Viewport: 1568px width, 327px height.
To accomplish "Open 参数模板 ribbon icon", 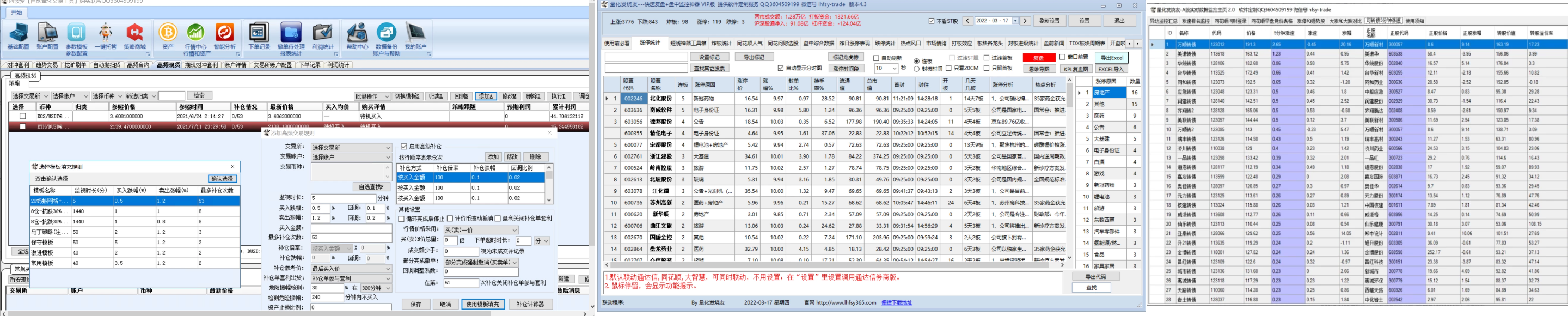I will [x=77, y=37].
